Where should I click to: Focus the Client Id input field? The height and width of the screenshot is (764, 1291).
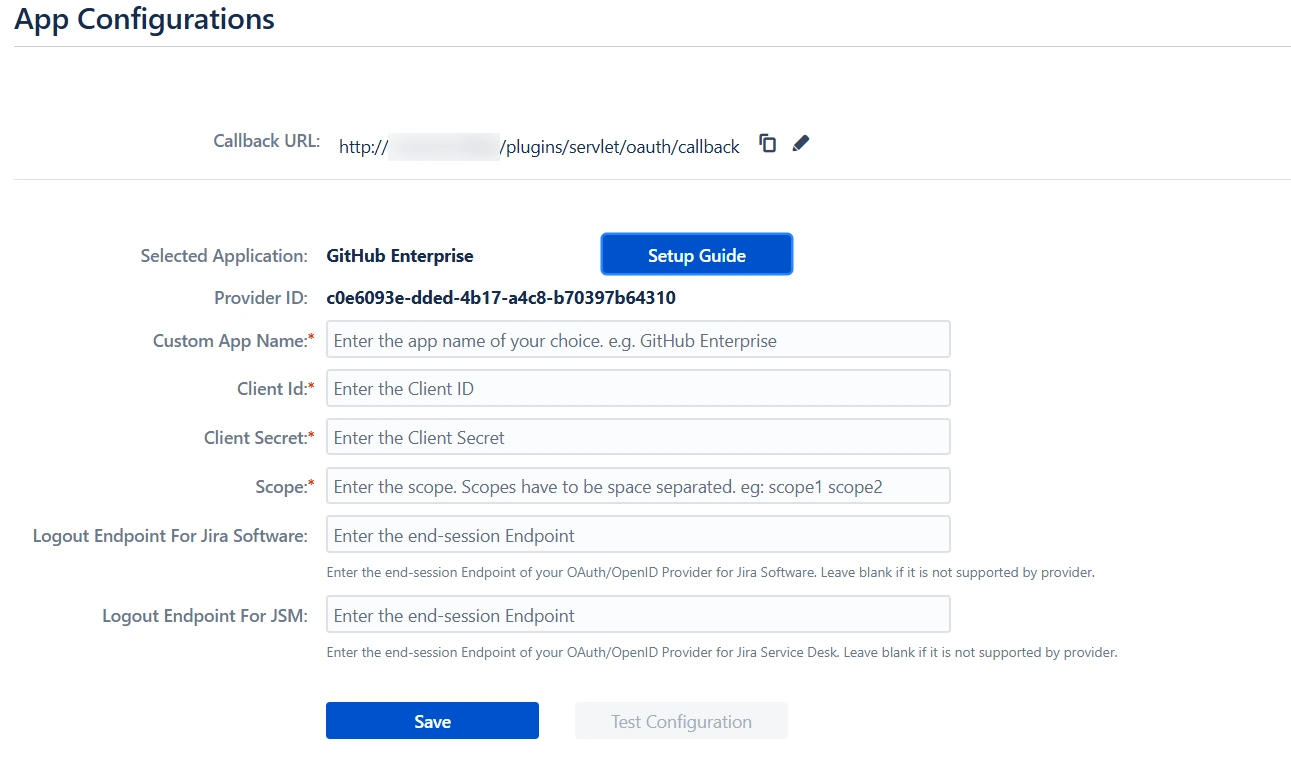[x=638, y=388]
